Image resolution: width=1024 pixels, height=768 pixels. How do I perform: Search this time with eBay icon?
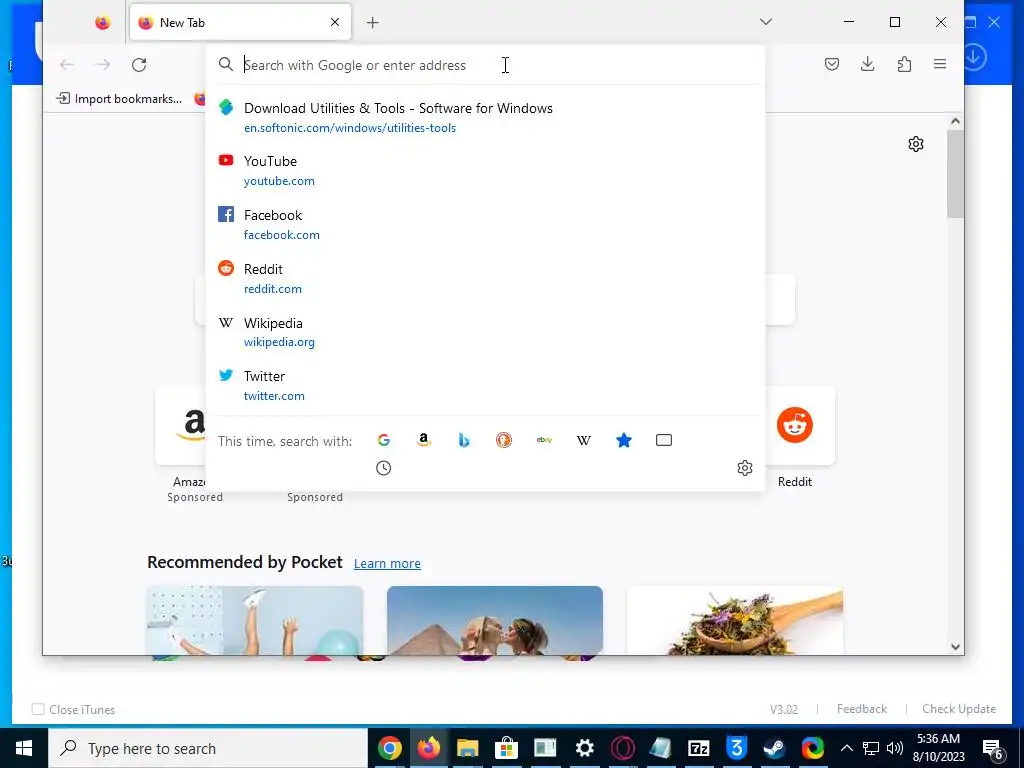544,440
